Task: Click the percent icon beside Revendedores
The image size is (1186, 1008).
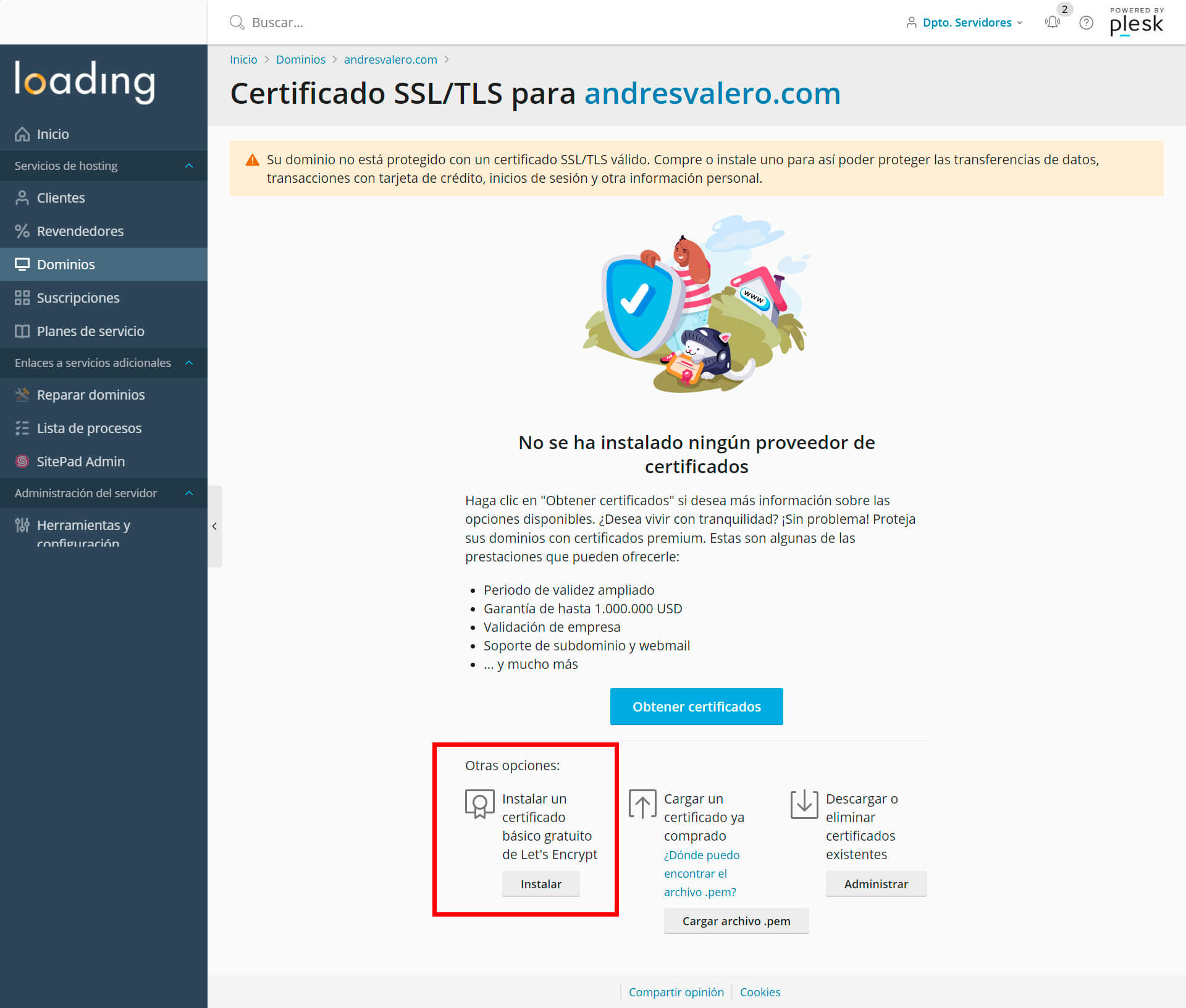Action: click(22, 231)
